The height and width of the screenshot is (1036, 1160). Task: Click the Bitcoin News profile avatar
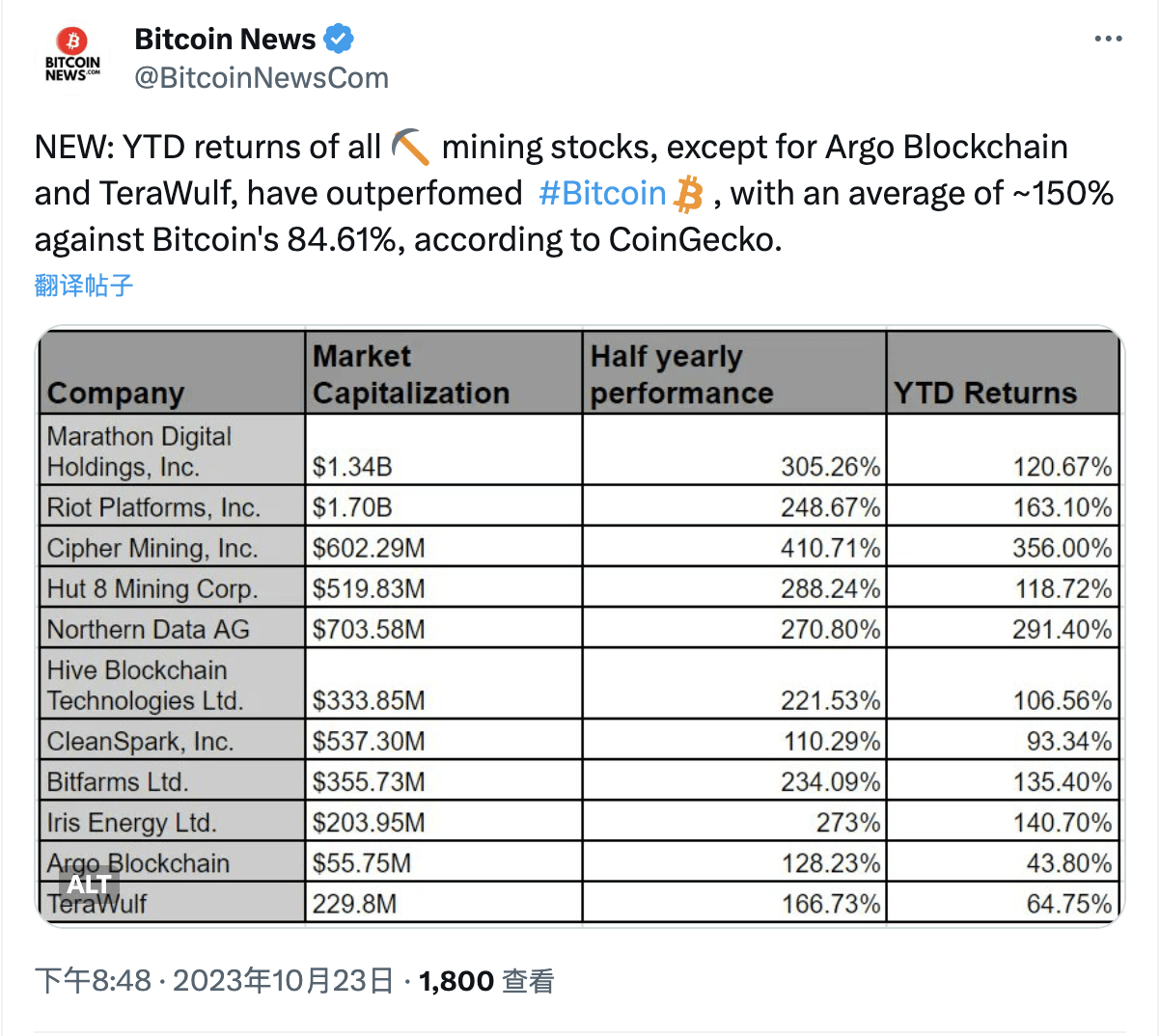click(x=72, y=53)
